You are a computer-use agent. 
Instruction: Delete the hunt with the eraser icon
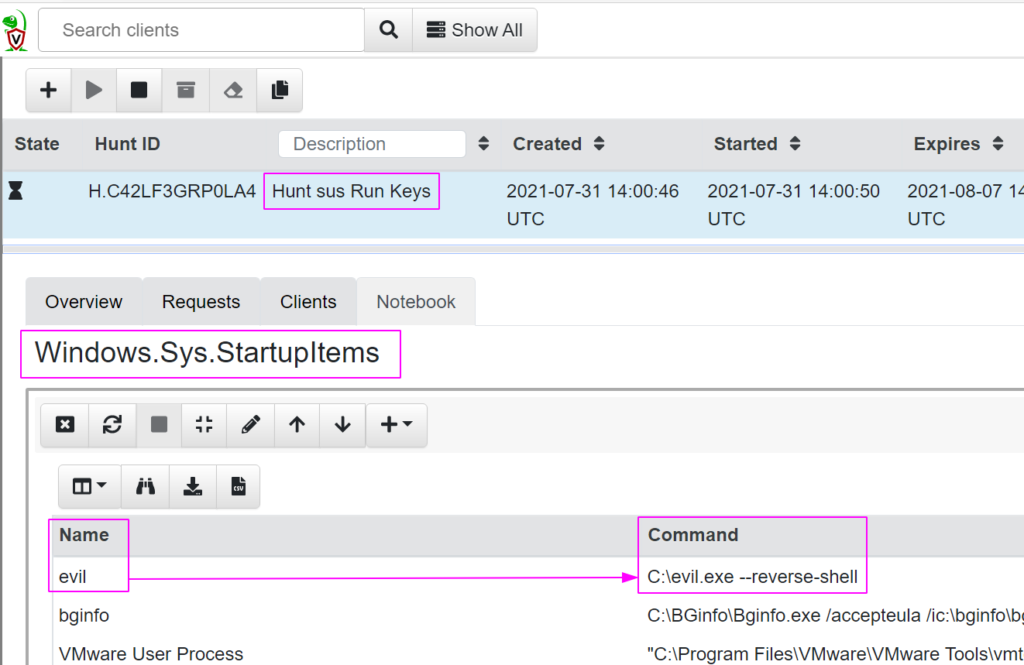233,90
